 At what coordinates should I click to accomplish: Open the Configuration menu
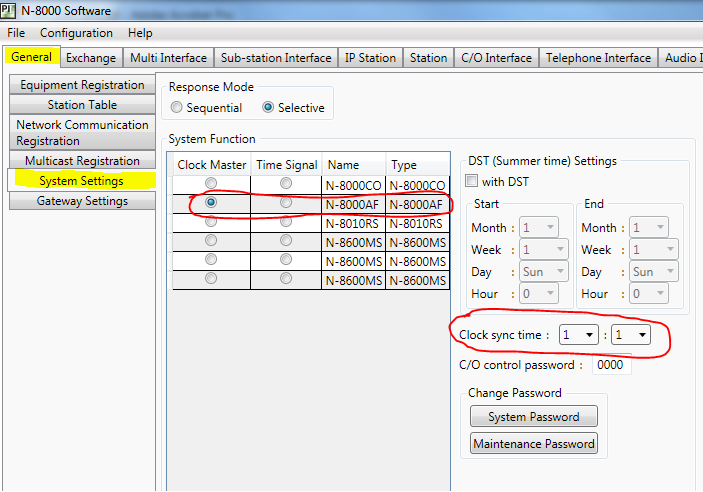coord(76,33)
